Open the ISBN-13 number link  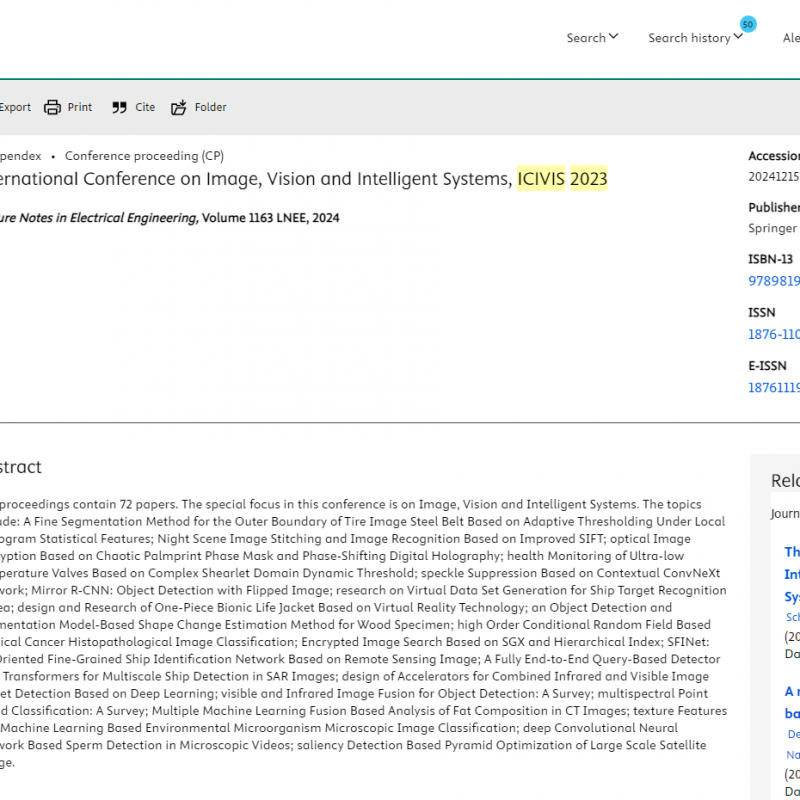coord(773,281)
